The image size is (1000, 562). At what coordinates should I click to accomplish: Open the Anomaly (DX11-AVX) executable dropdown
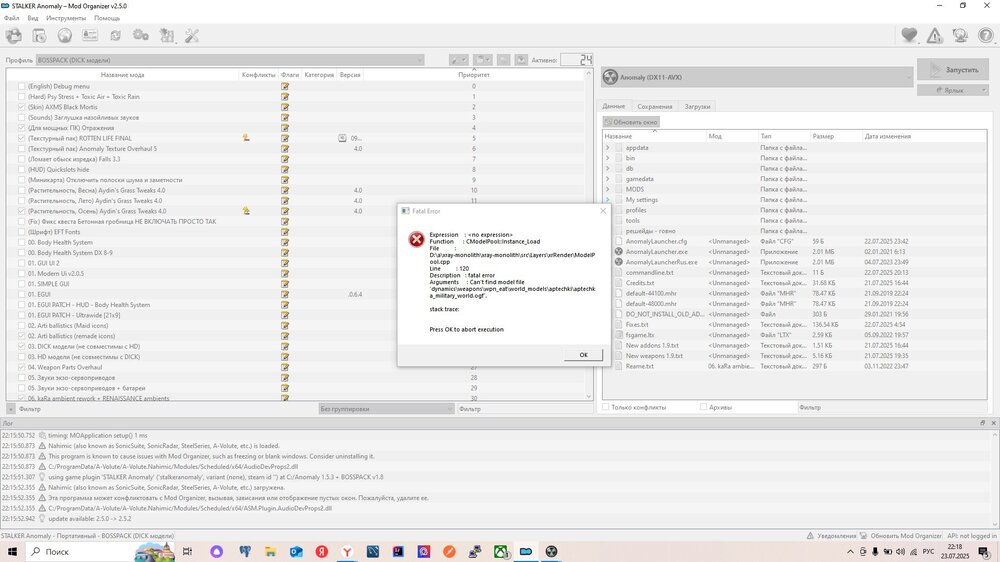tap(755, 75)
